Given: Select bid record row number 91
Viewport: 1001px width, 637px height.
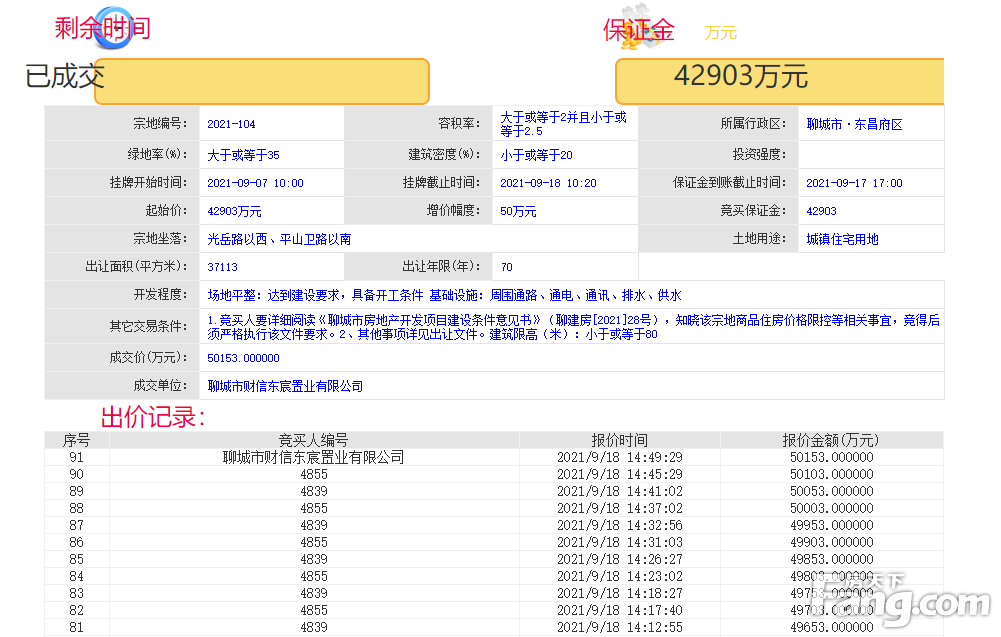Looking at the screenshot, I should pos(77,457).
